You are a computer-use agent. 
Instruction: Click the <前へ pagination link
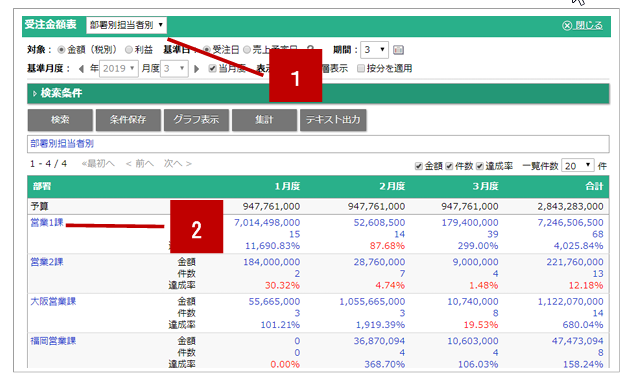(x=140, y=164)
